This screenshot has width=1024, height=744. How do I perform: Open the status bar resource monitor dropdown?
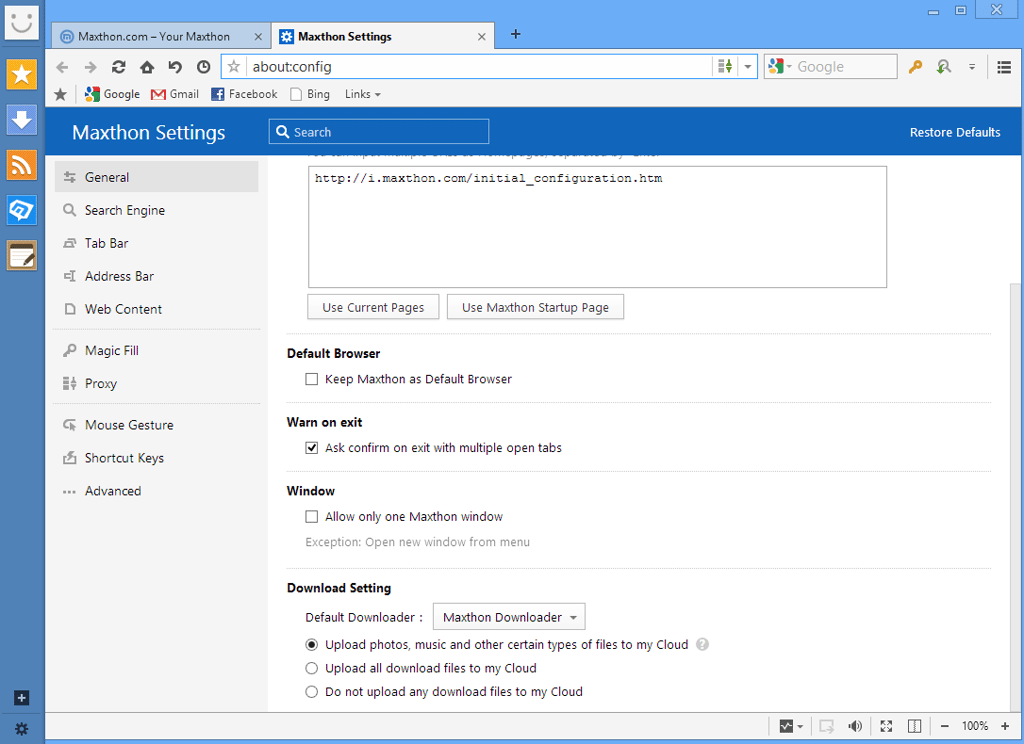pos(791,726)
